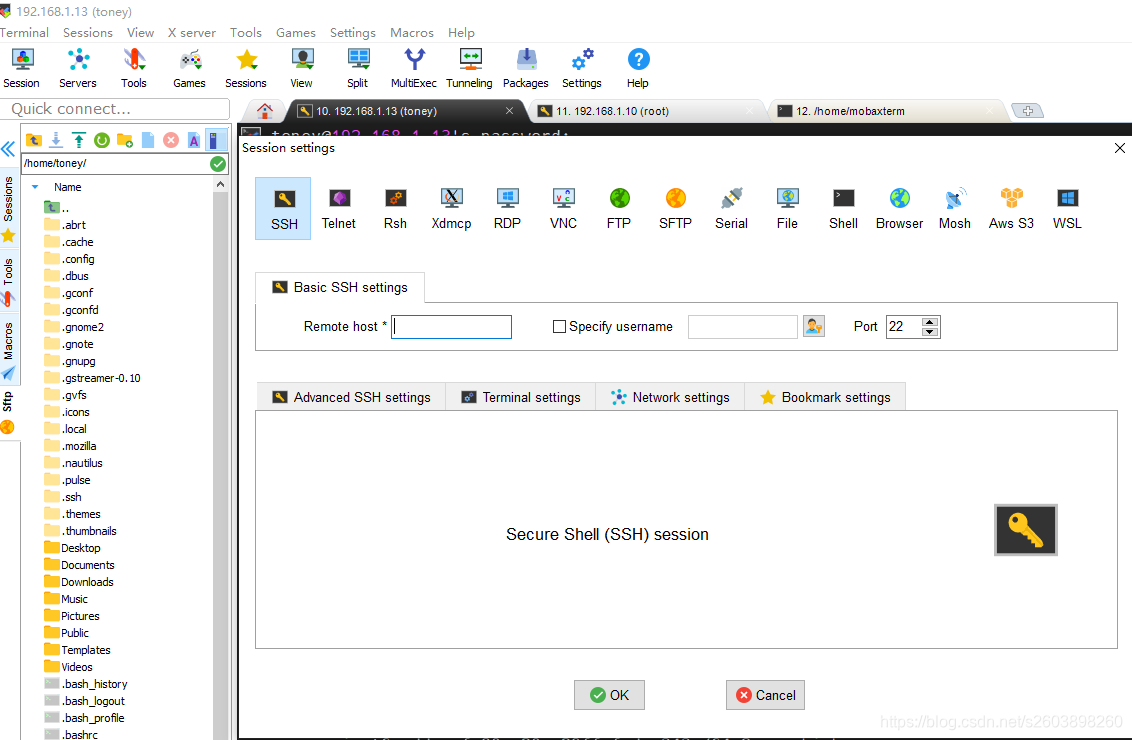Pick the WSL session type
The height and width of the screenshot is (740, 1132).
pyautogui.click(x=1067, y=209)
